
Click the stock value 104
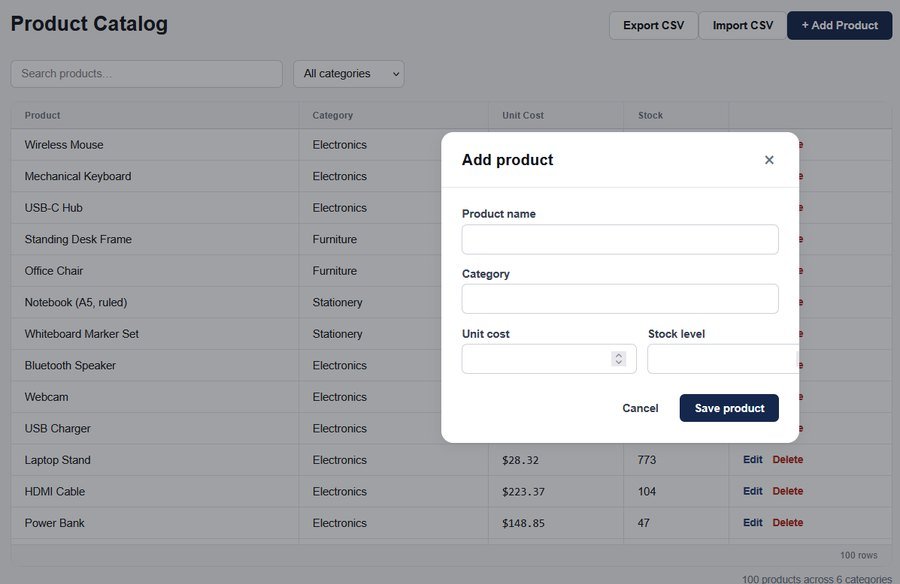click(646, 492)
